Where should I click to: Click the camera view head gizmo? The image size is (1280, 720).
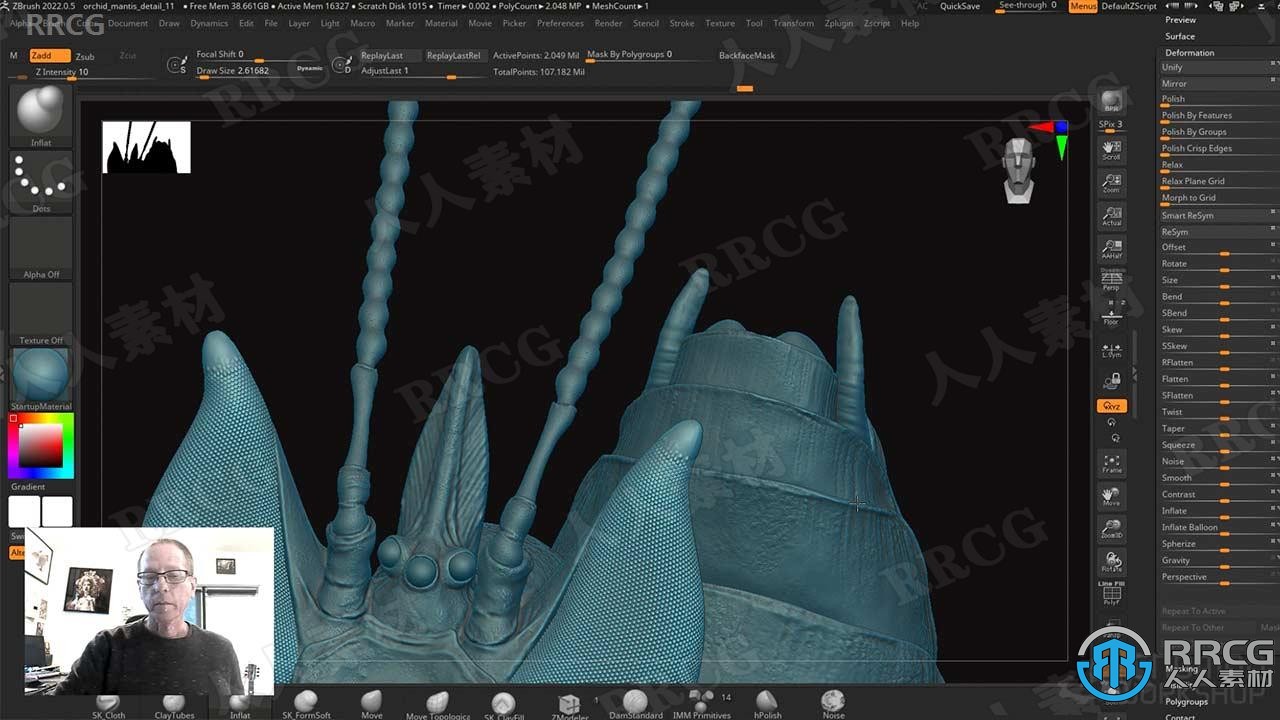(x=1018, y=171)
